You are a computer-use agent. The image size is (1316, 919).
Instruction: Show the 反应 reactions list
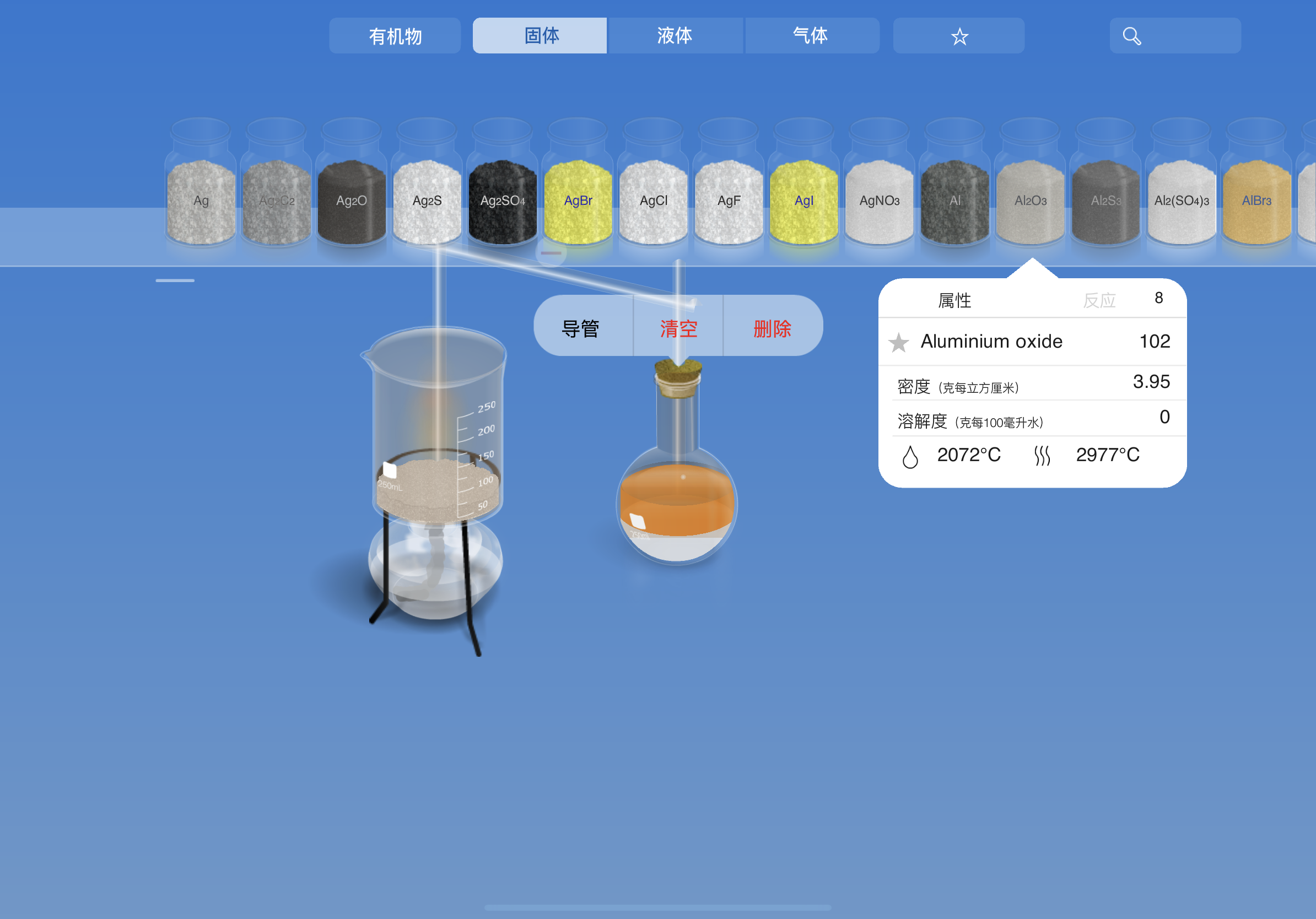[x=1099, y=300]
